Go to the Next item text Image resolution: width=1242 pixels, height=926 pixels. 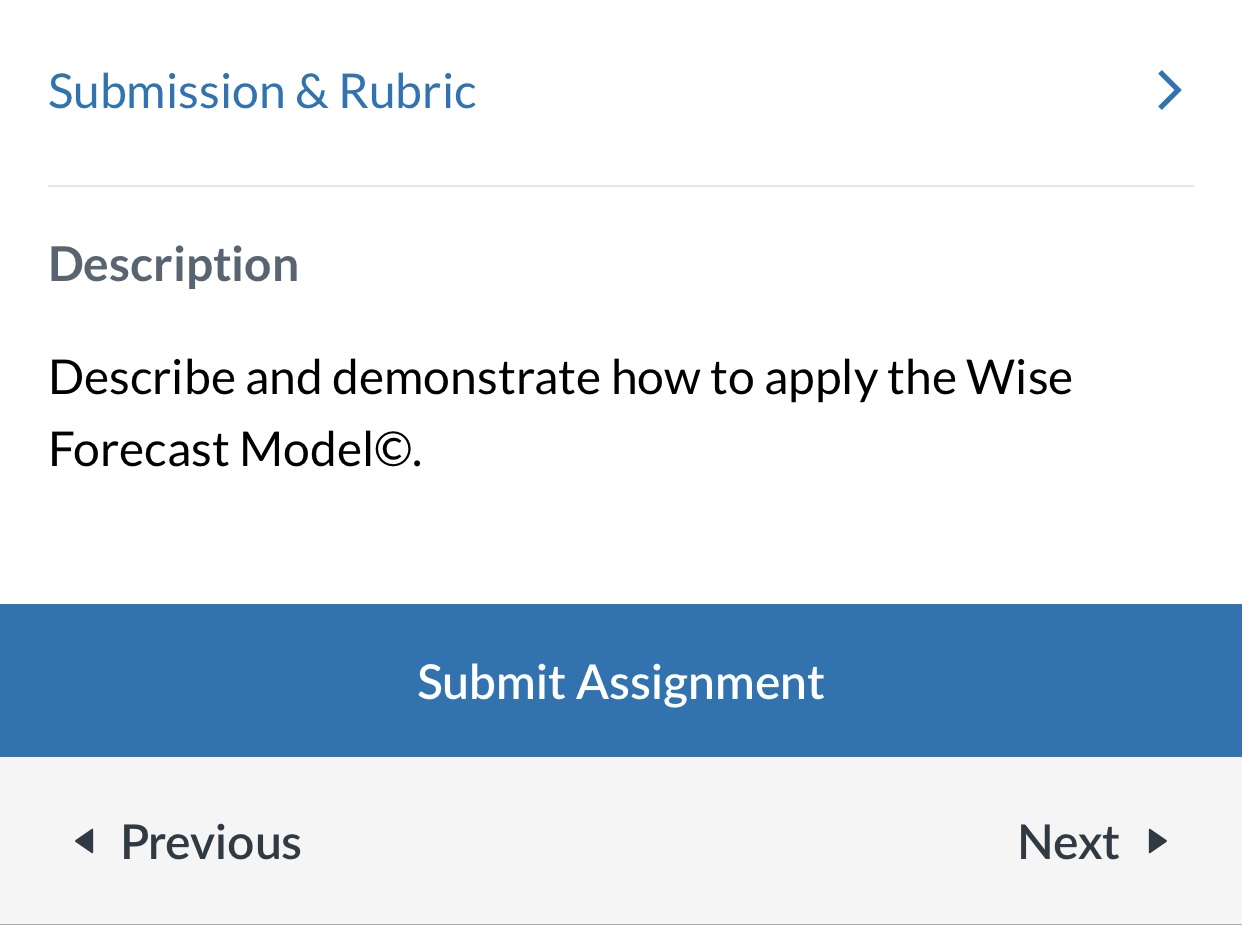pyautogui.click(x=1068, y=843)
